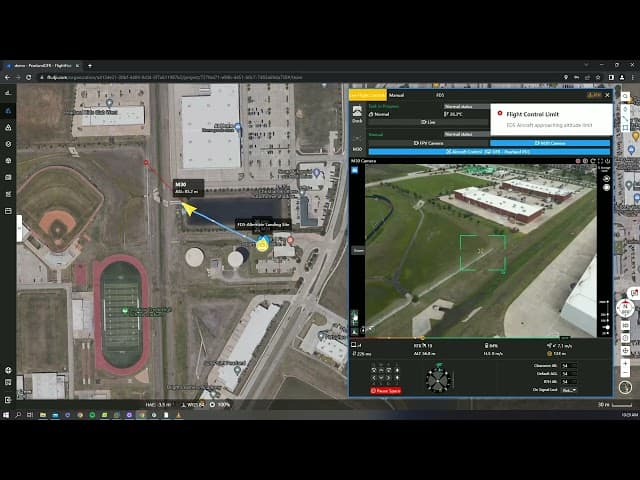The image size is (640, 480).
Task: Click the red waypoint marker on map
Action: [146, 162]
